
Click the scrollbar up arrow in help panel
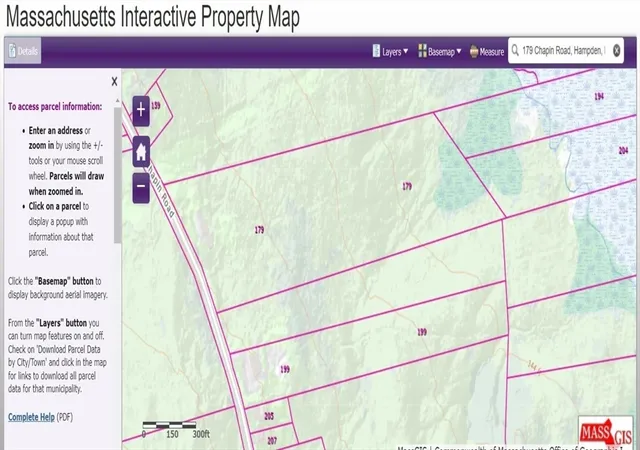(x=118, y=100)
